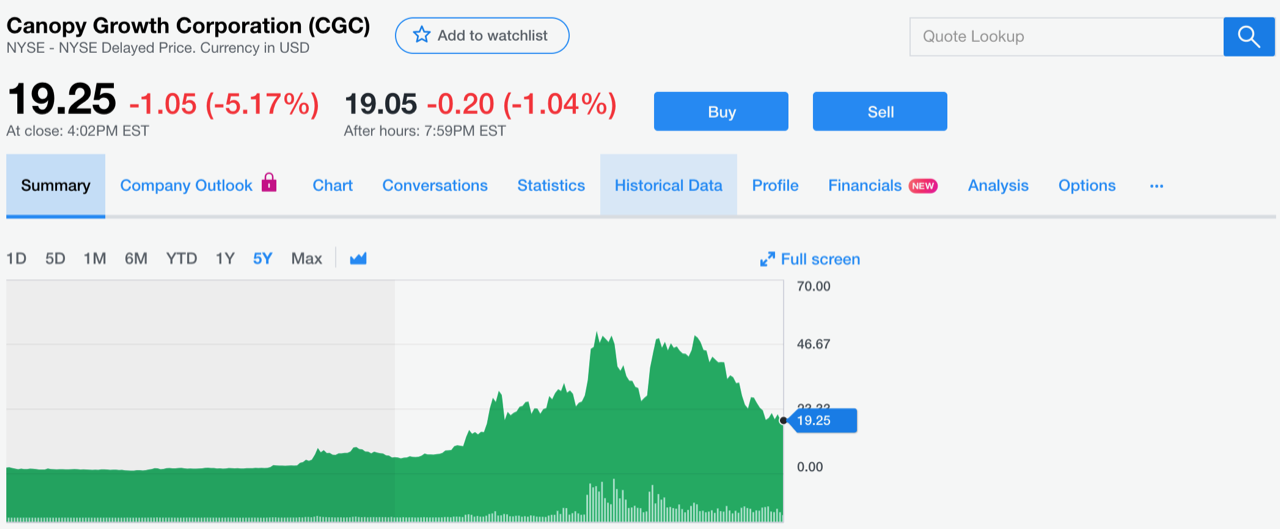
Task: Click the NEW badge next to Financials
Action: point(923,186)
